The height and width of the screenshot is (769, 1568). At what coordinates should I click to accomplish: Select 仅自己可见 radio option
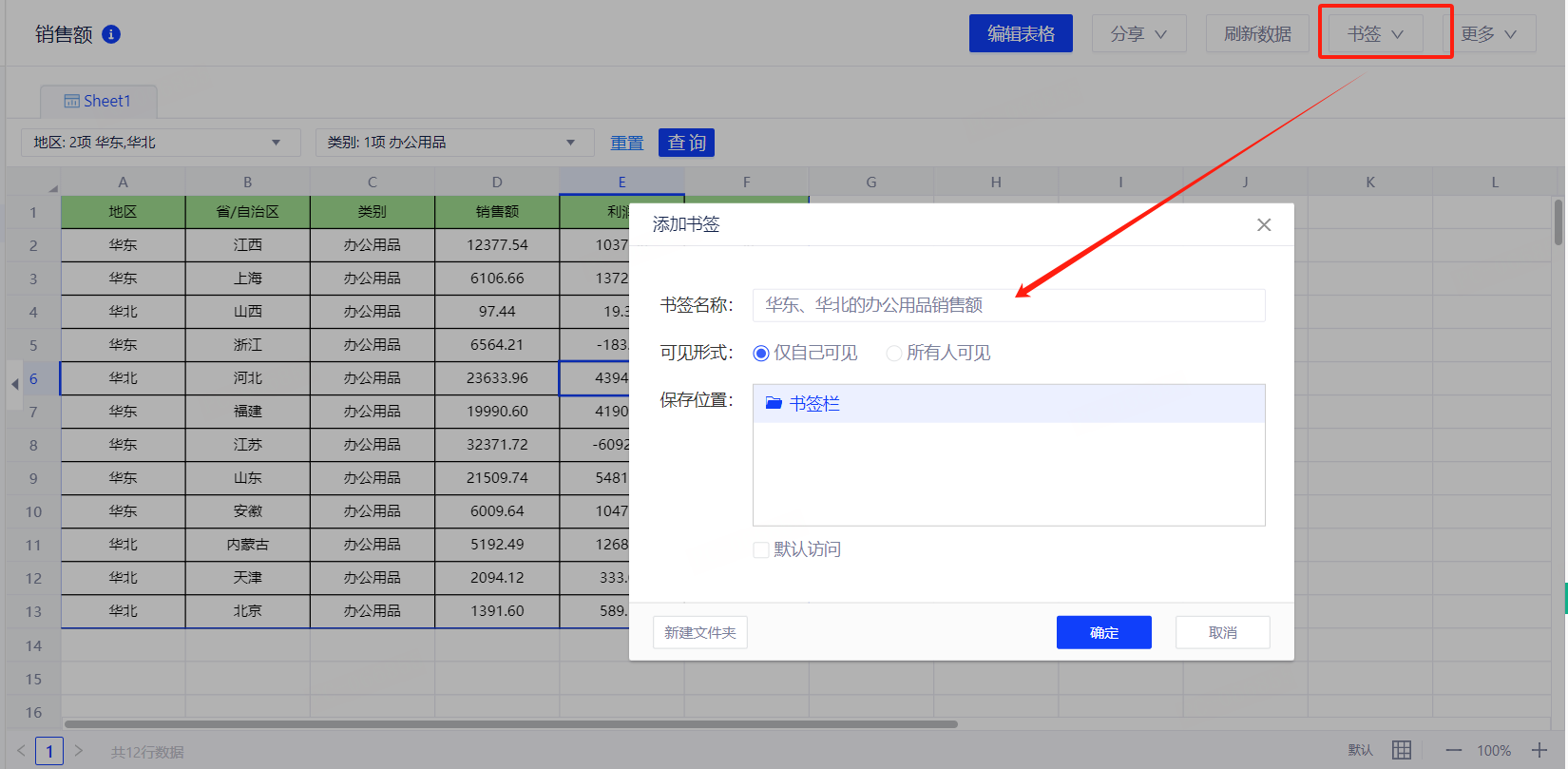coord(761,354)
